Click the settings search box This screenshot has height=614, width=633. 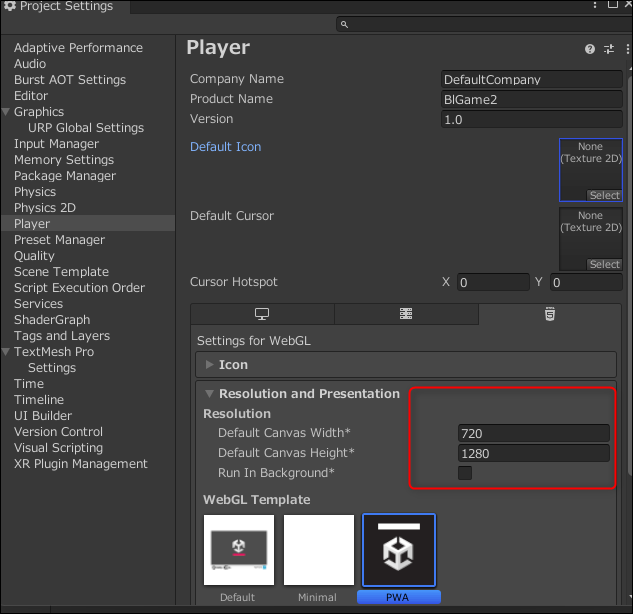click(484, 25)
